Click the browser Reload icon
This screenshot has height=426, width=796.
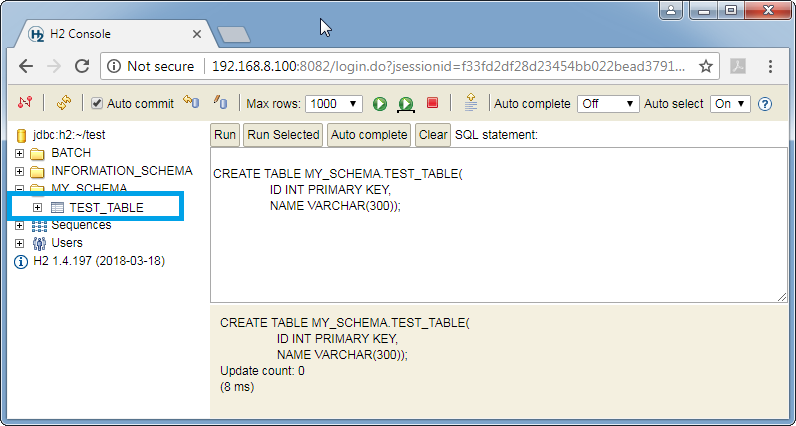82,66
